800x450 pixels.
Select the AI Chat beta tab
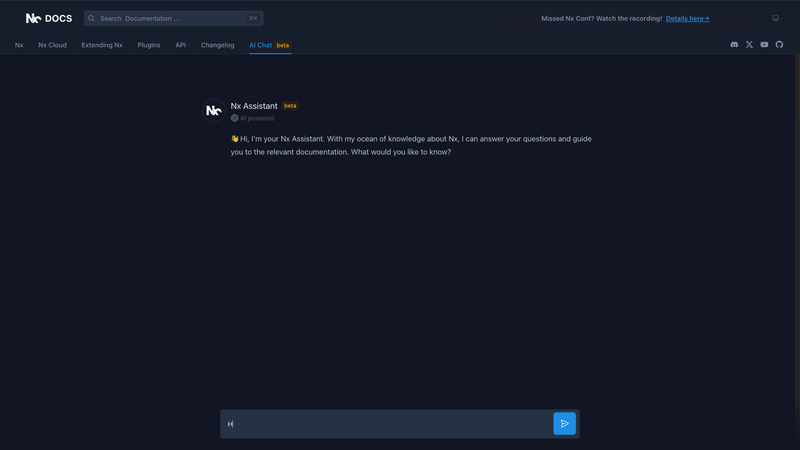(x=269, y=45)
